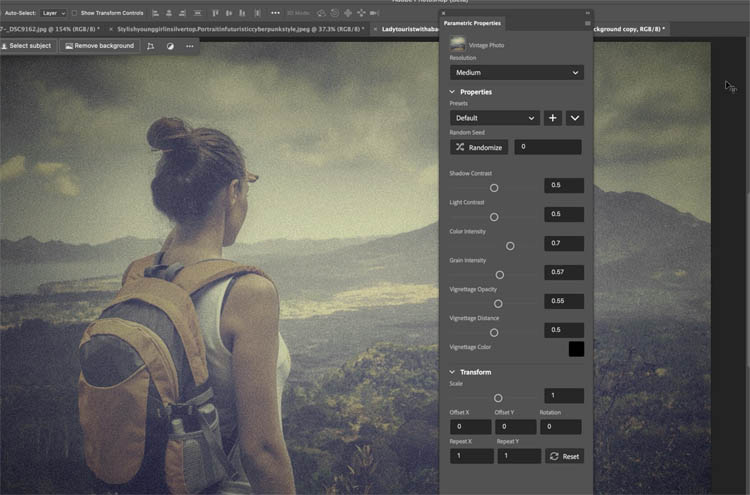Screen dimensions: 750x495
Task: Click the Color Intensity slider handle
Action: (x=510, y=246)
